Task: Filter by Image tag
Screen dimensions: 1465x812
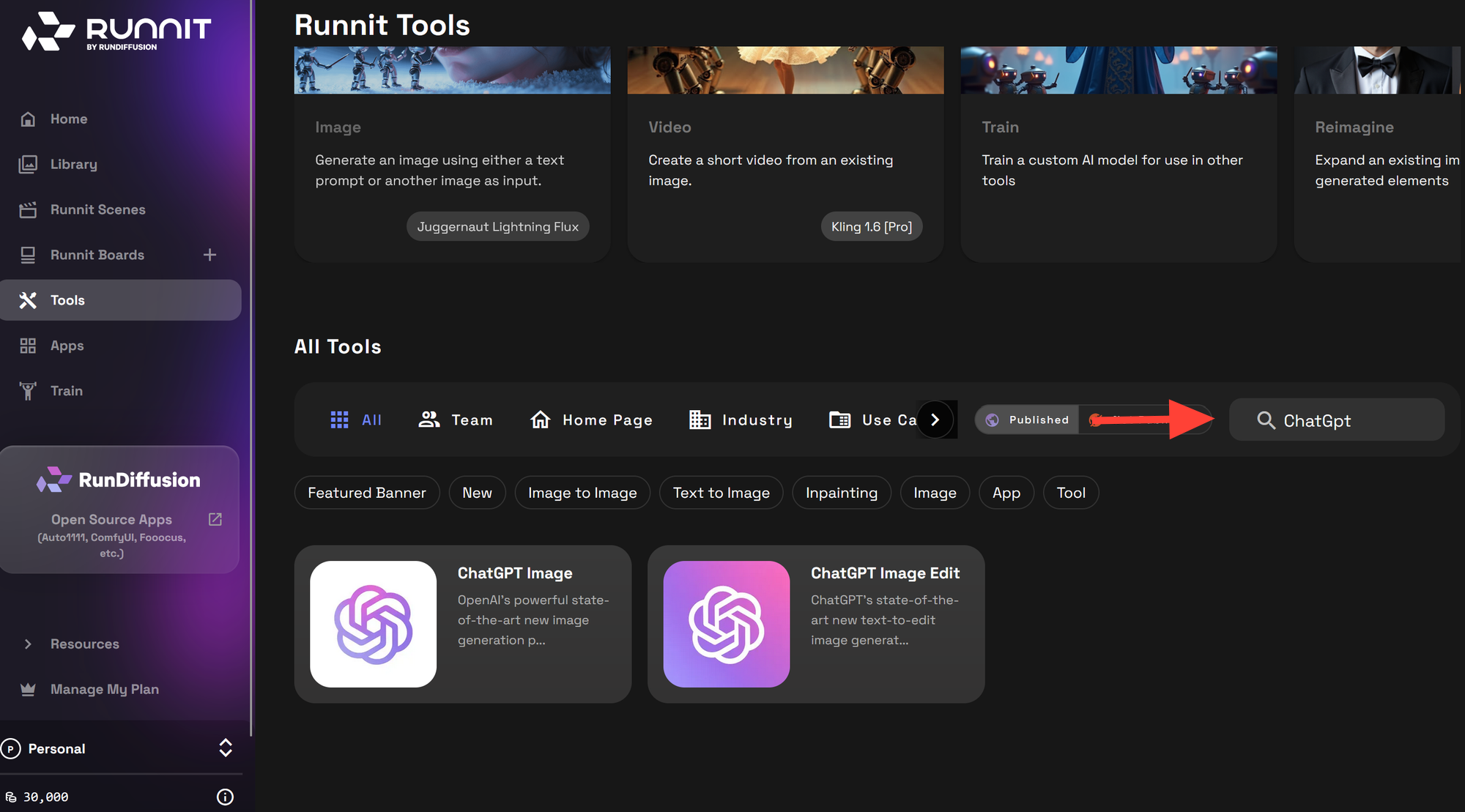Action: pyautogui.click(x=935, y=493)
